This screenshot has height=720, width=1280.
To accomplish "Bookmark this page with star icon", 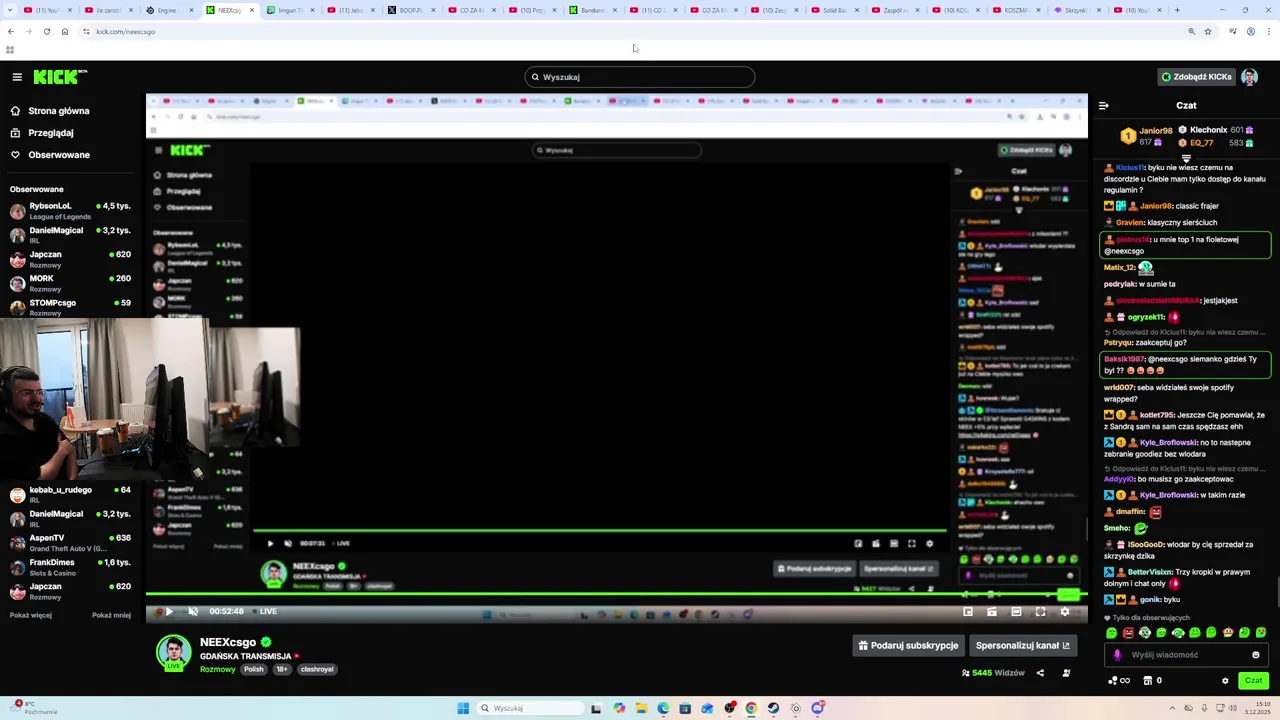I will click(1208, 31).
